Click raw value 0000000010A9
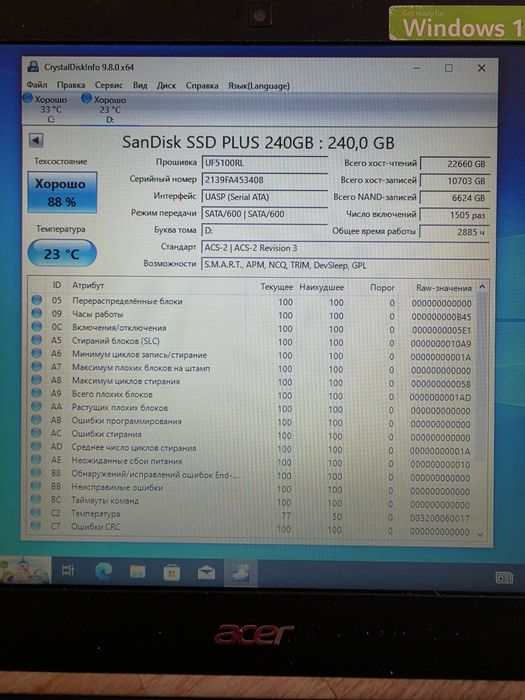The width and height of the screenshot is (525, 700). tap(441, 344)
